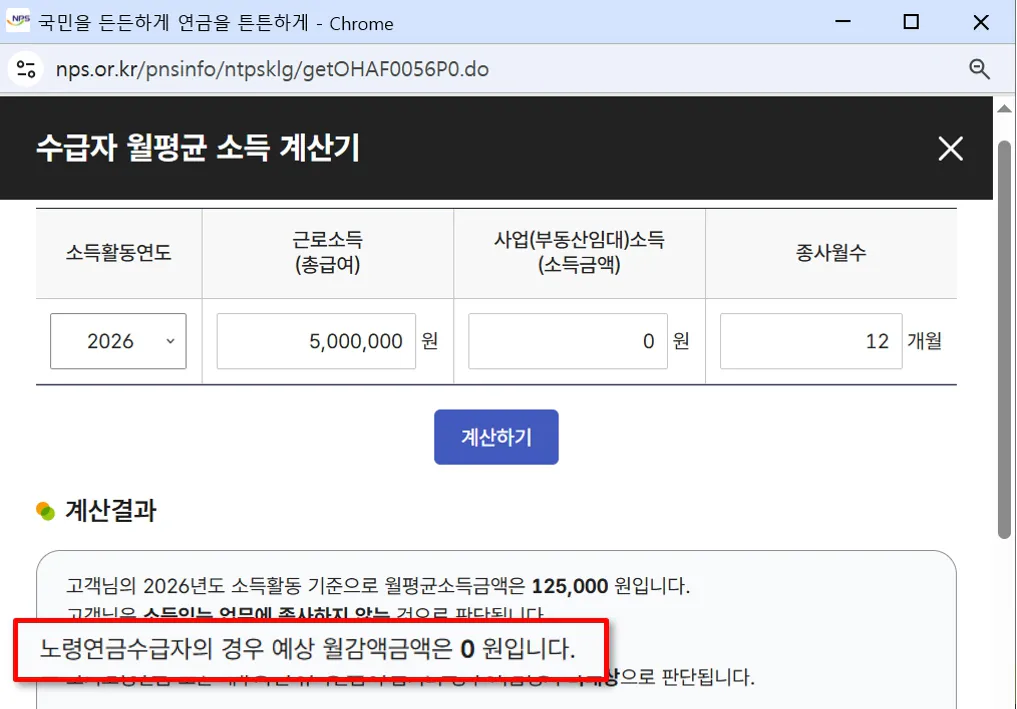Click the 수급자 월평균 소득 계산기 title

(198, 148)
